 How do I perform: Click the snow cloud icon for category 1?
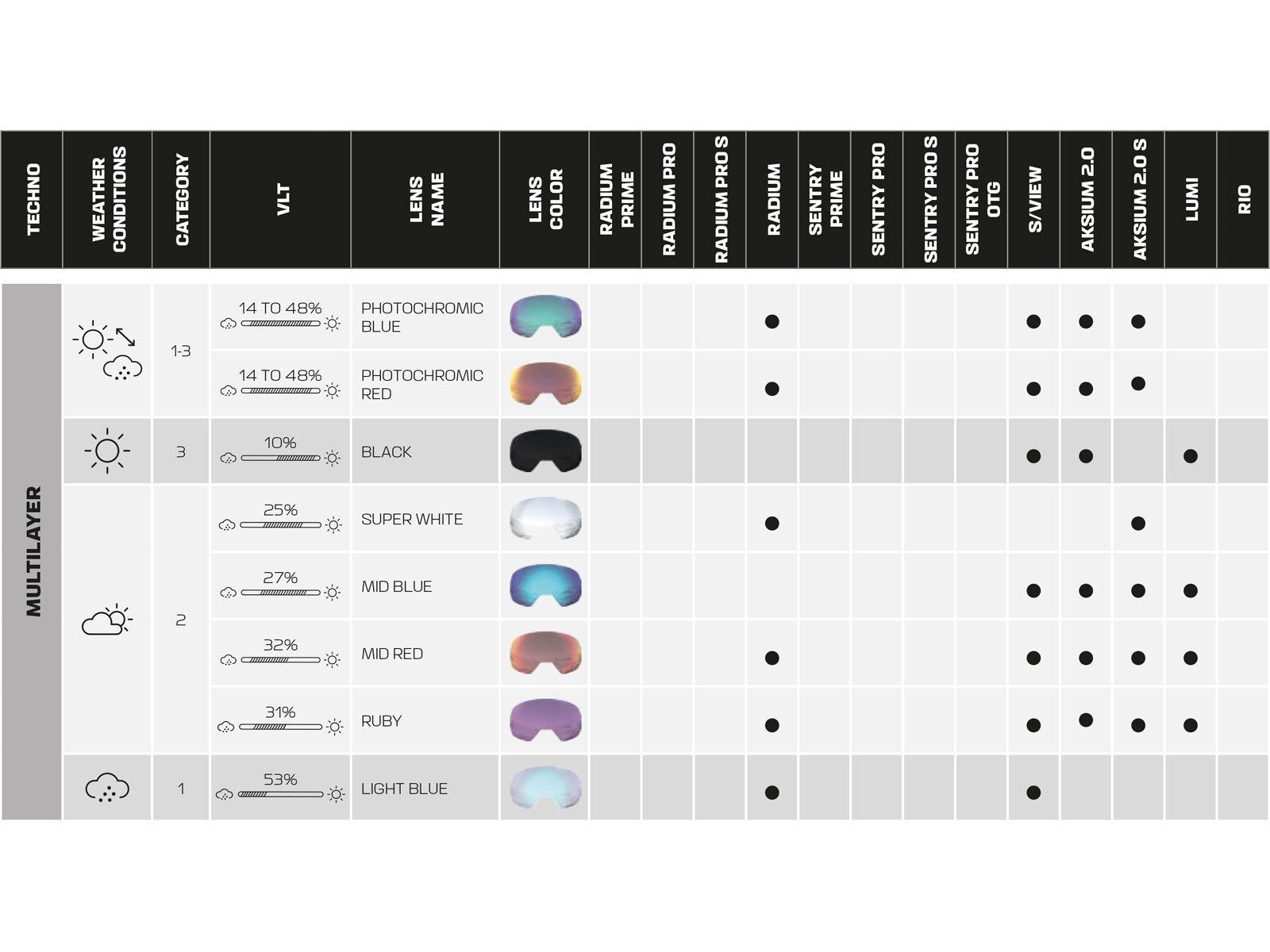pyautogui.click(x=107, y=789)
